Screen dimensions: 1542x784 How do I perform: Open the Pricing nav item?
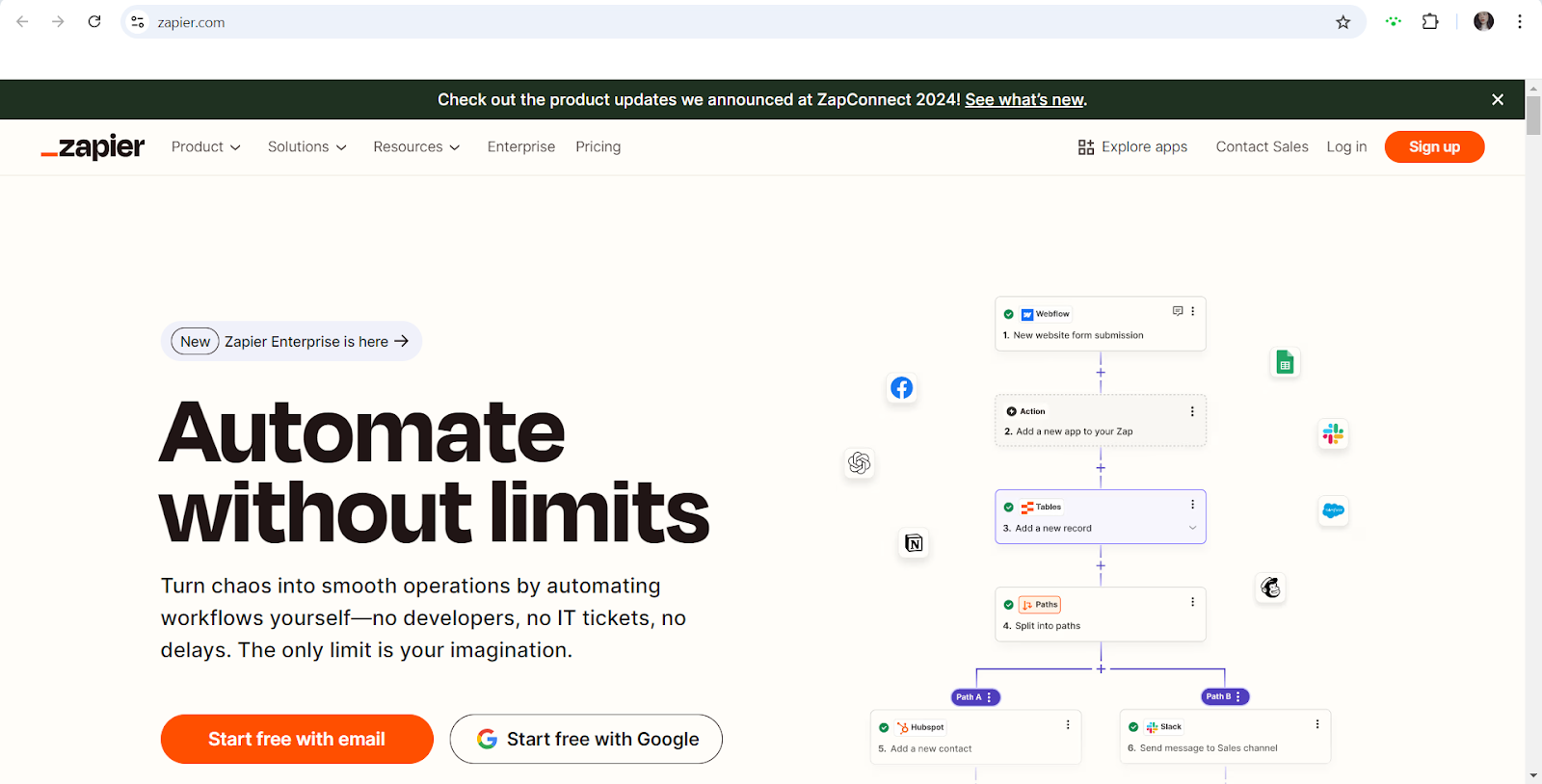pos(598,146)
